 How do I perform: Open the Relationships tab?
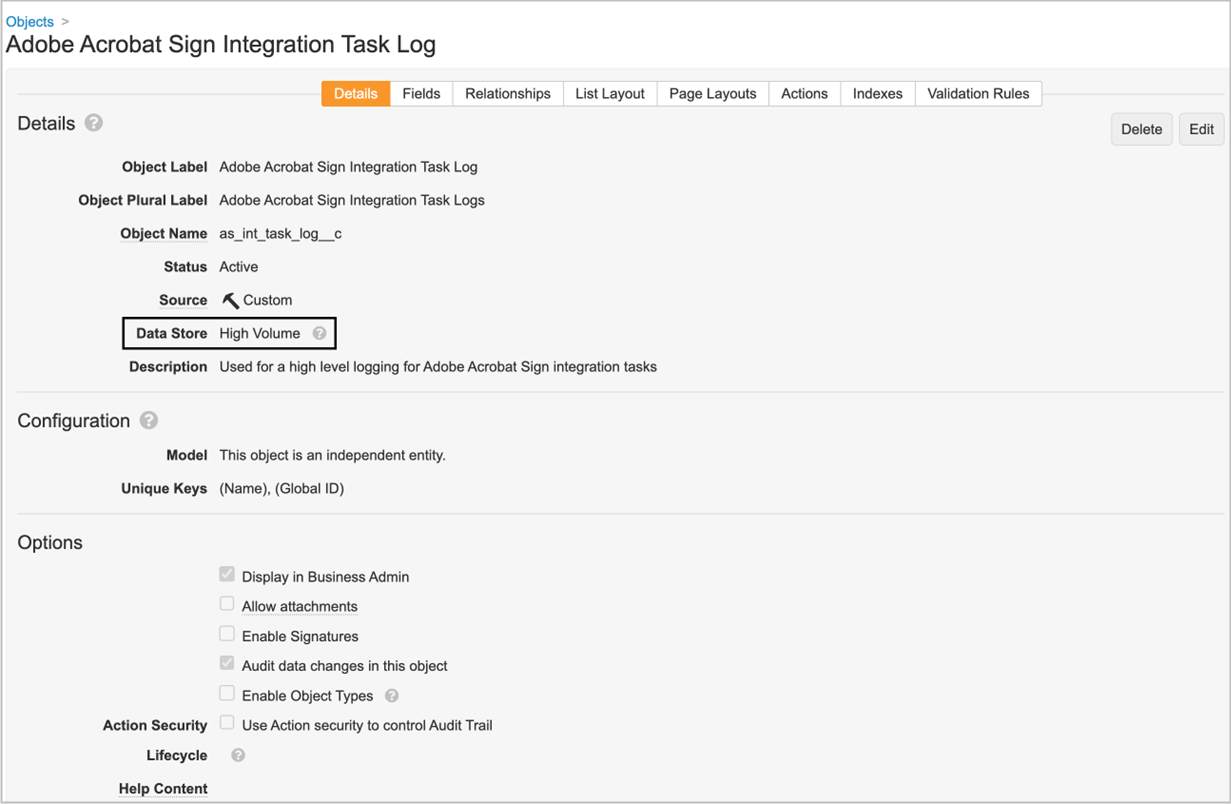click(x=507, y=93)
